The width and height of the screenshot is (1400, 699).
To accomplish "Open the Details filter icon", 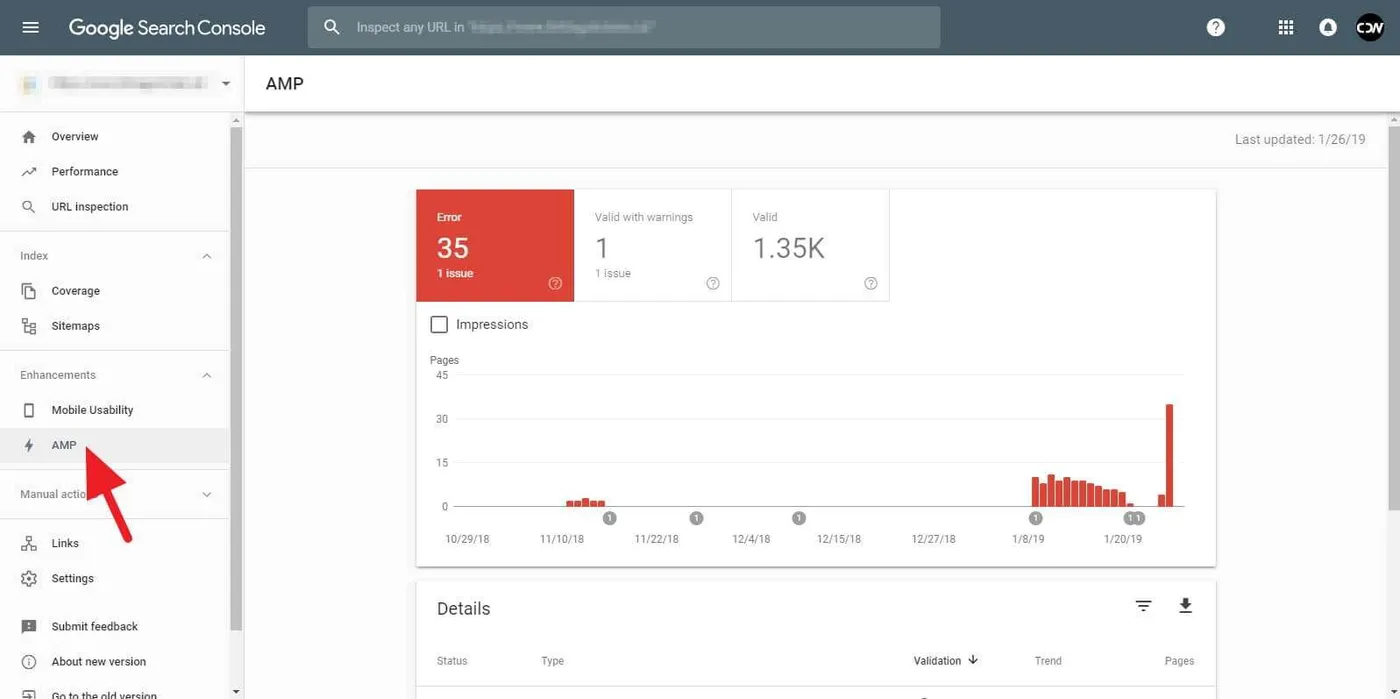I will 1143,606.
